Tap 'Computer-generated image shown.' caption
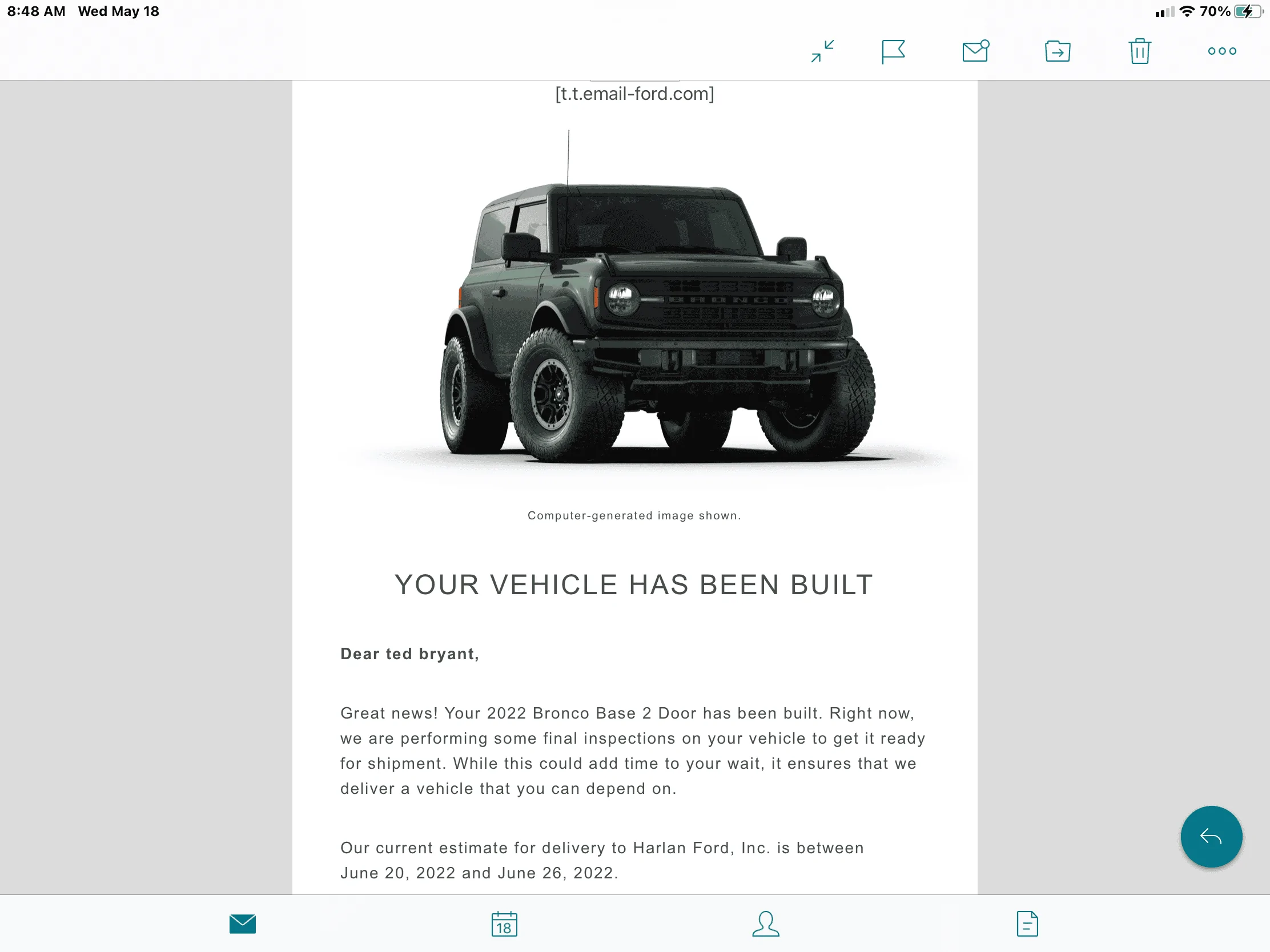This screenshot has width=1270, height=952. [x=634, y=515]
